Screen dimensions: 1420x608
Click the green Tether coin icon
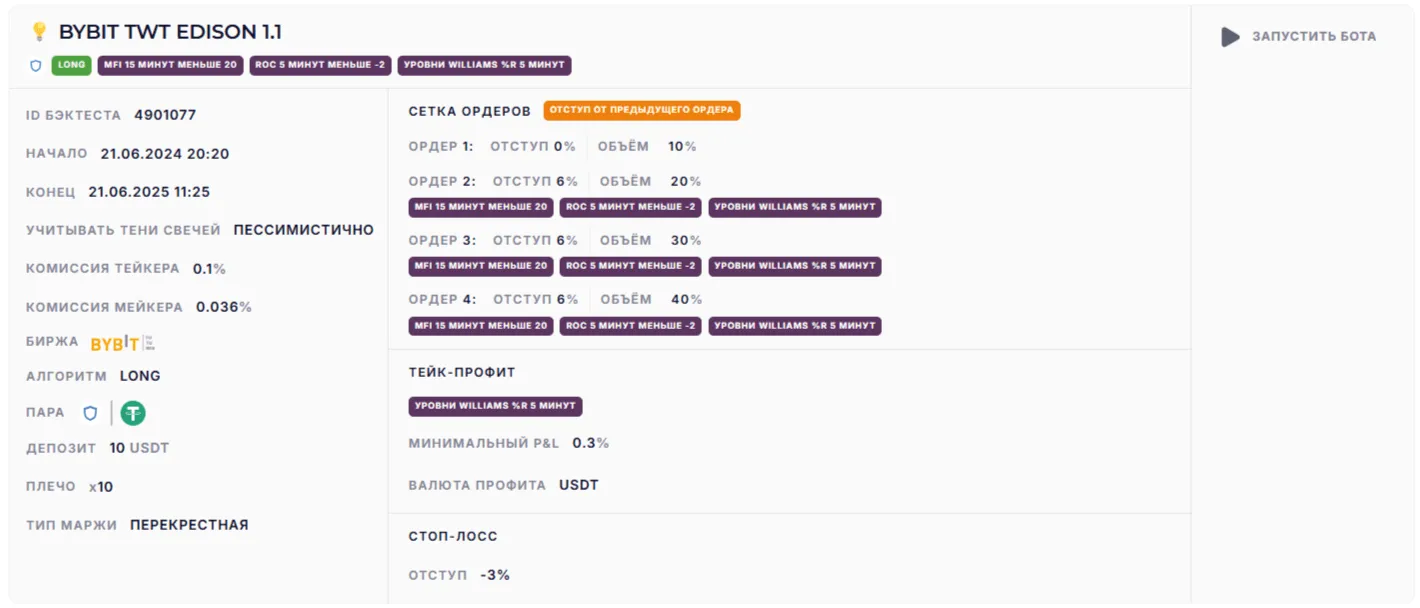(133, 413)
